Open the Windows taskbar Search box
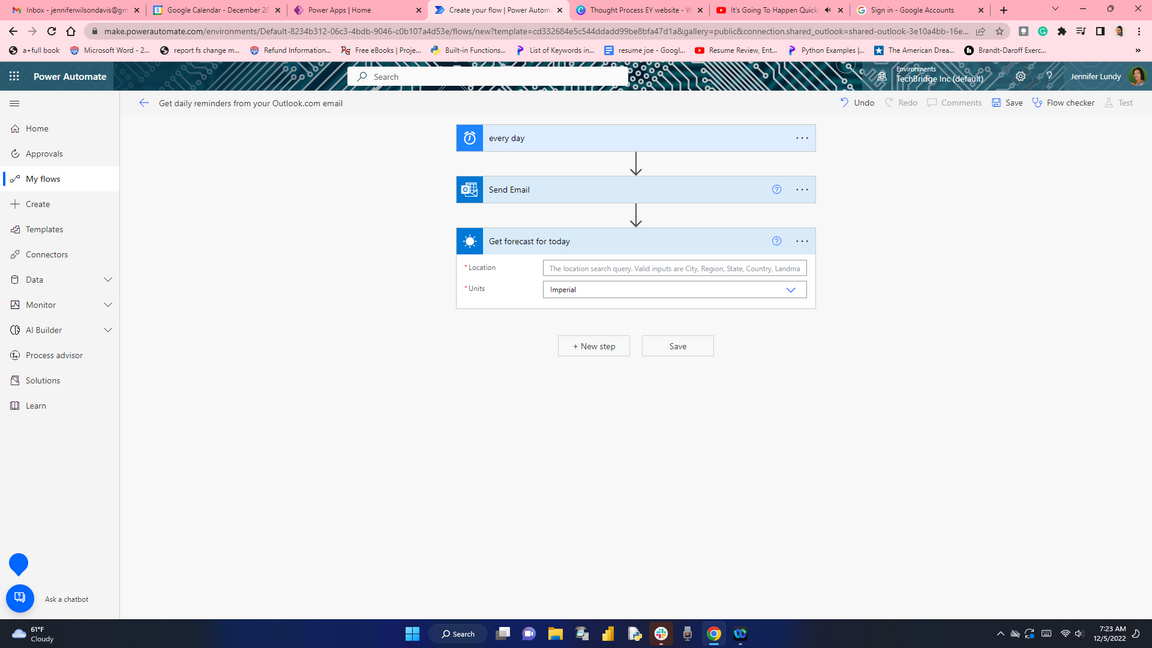 458,633
